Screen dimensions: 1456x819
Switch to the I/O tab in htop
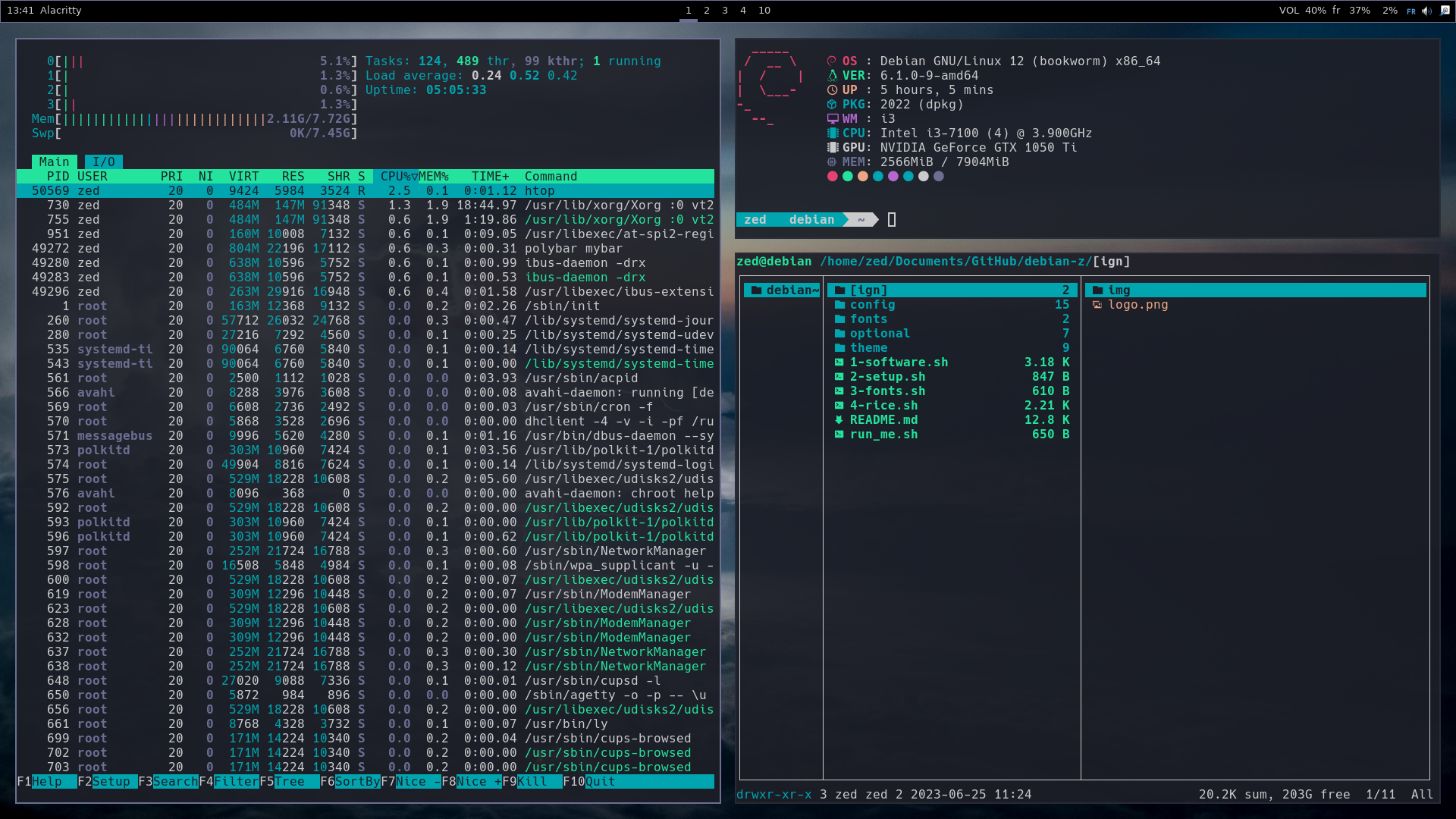pyautogui.click(x=104, y=162)
